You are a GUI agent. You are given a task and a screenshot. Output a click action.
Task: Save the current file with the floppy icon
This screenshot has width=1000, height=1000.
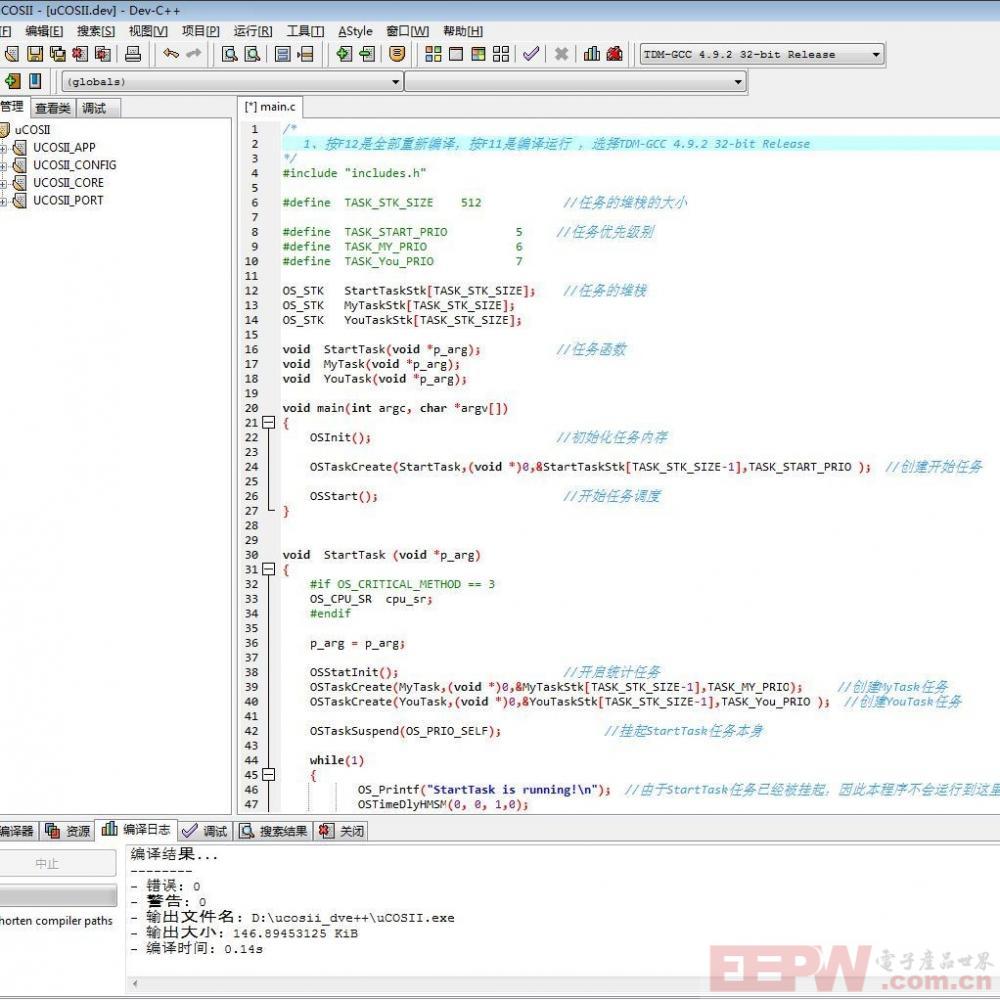[34, 54]
